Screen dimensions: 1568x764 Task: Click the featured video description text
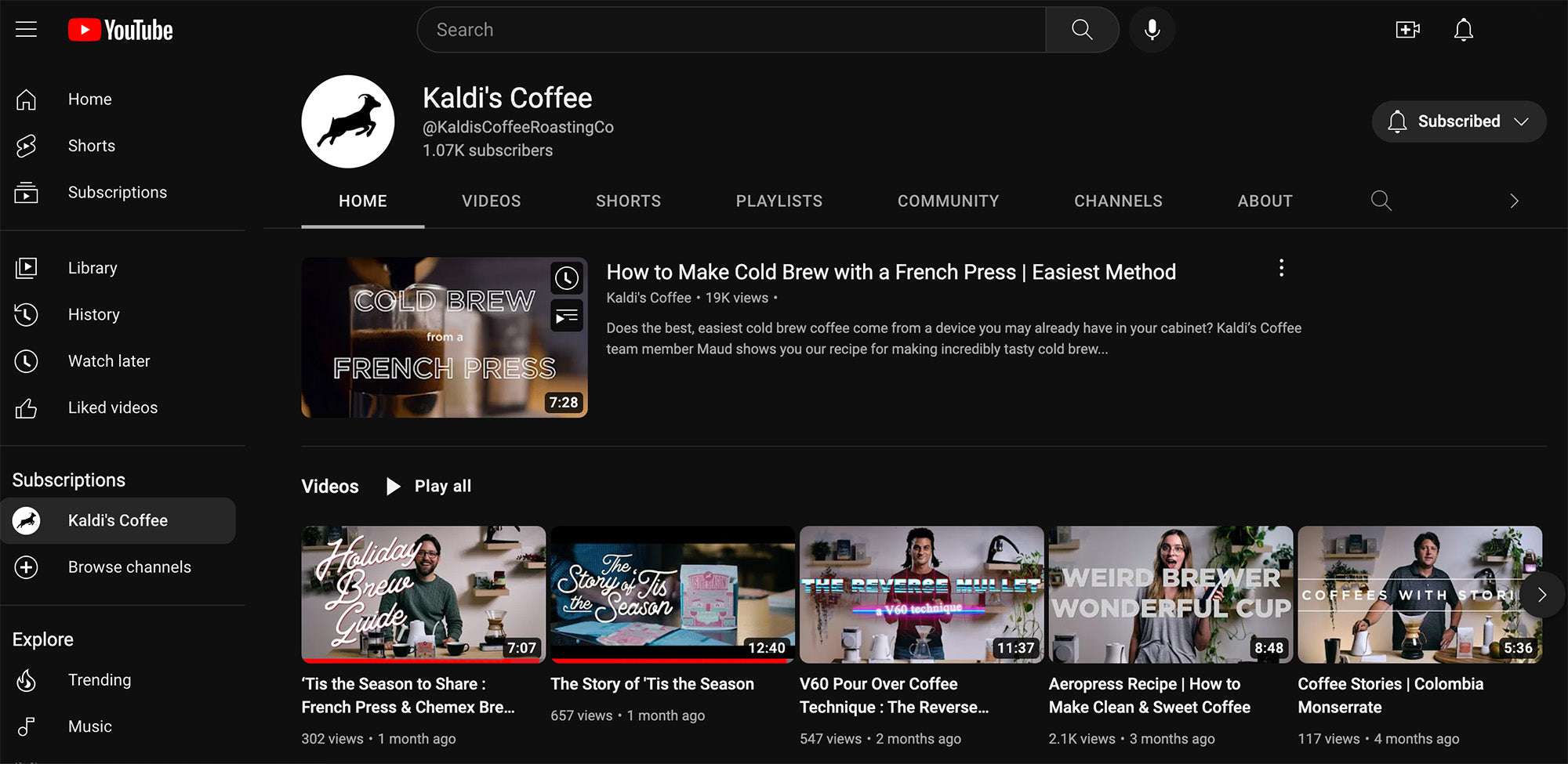[x=953, y=339]
